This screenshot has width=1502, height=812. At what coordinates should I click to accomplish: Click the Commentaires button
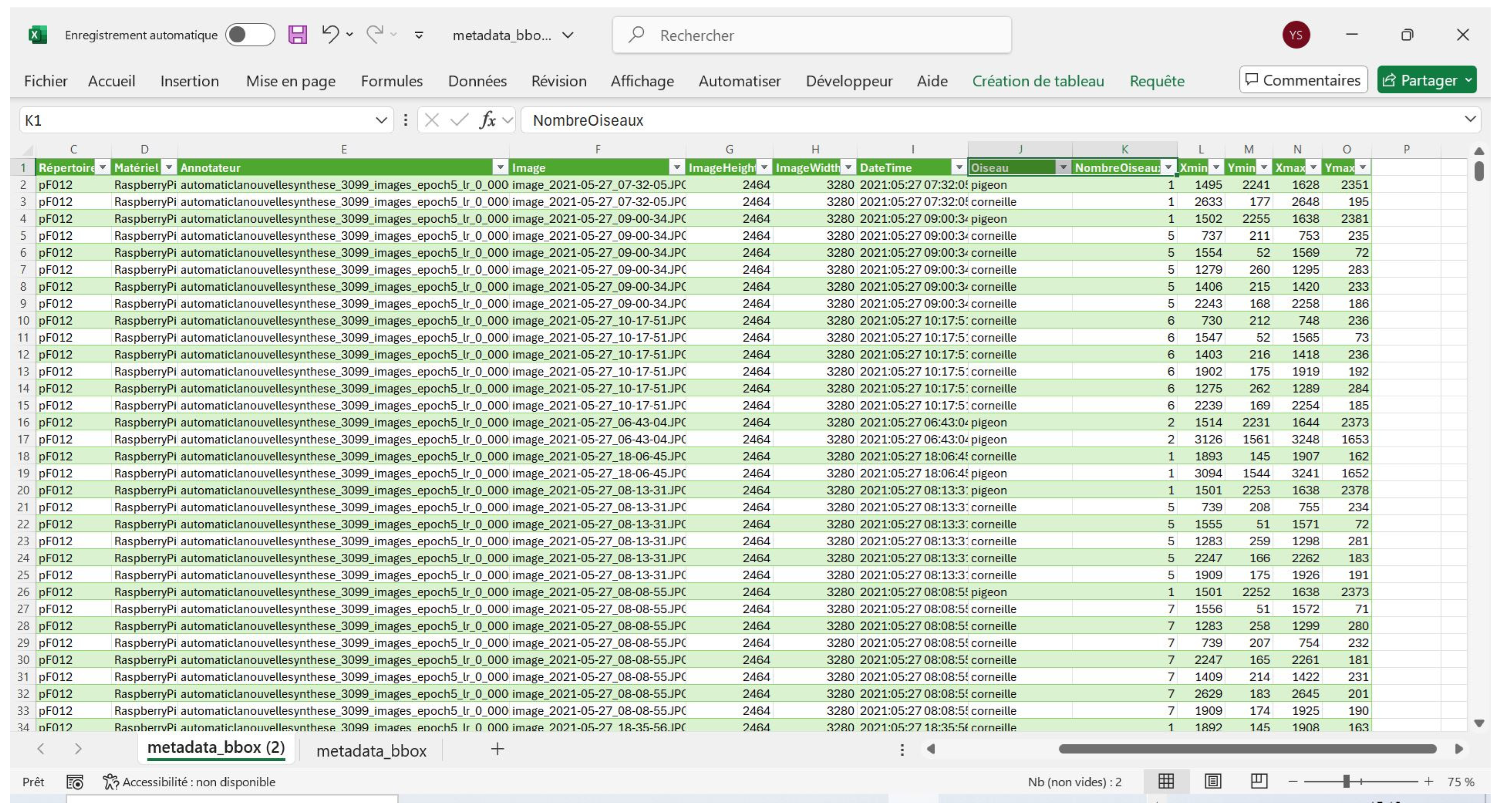point(1302,80)
